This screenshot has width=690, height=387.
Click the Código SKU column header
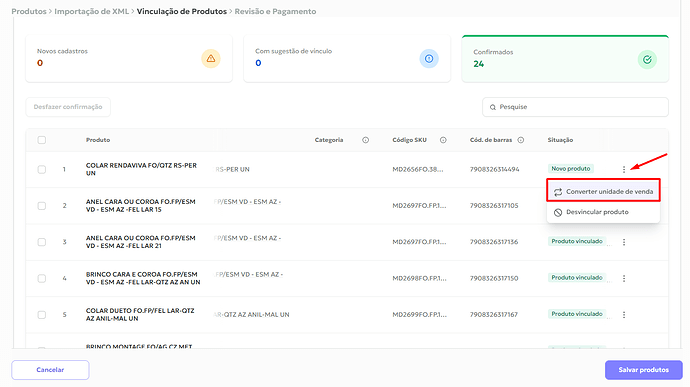tap(409, 140)
